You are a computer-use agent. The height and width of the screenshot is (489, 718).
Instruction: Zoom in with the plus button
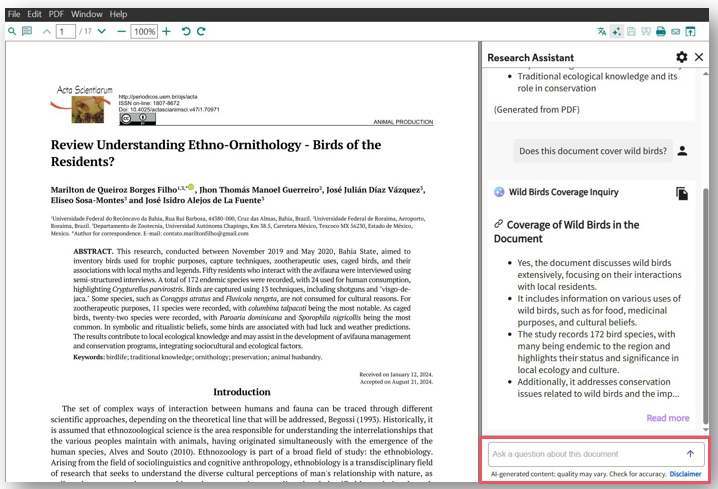[x=167, y=32]
